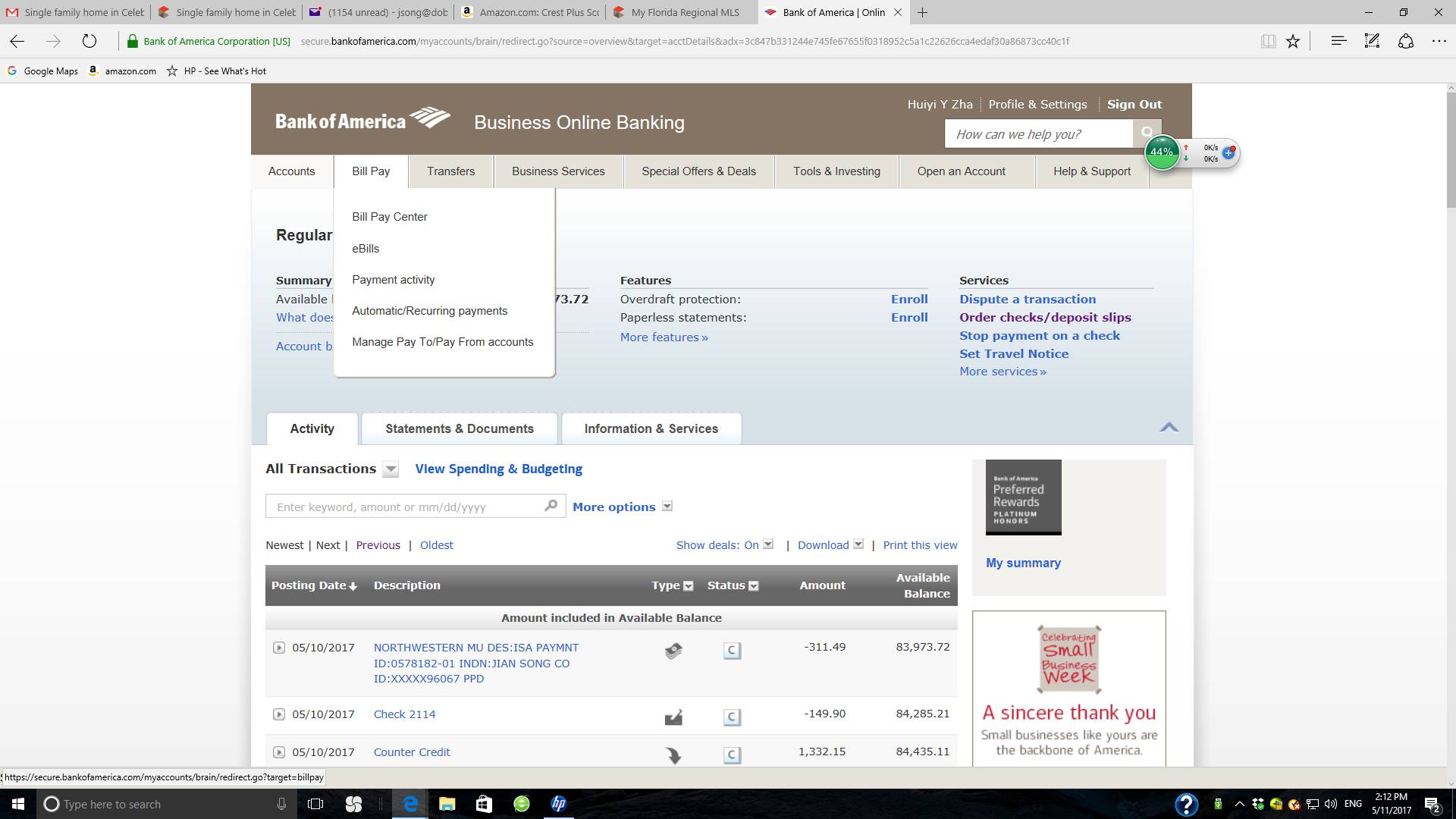Click Sign Out link
Image resolution: width=1456 pixels, height=819 pixels.
(x=1134, y=105)
